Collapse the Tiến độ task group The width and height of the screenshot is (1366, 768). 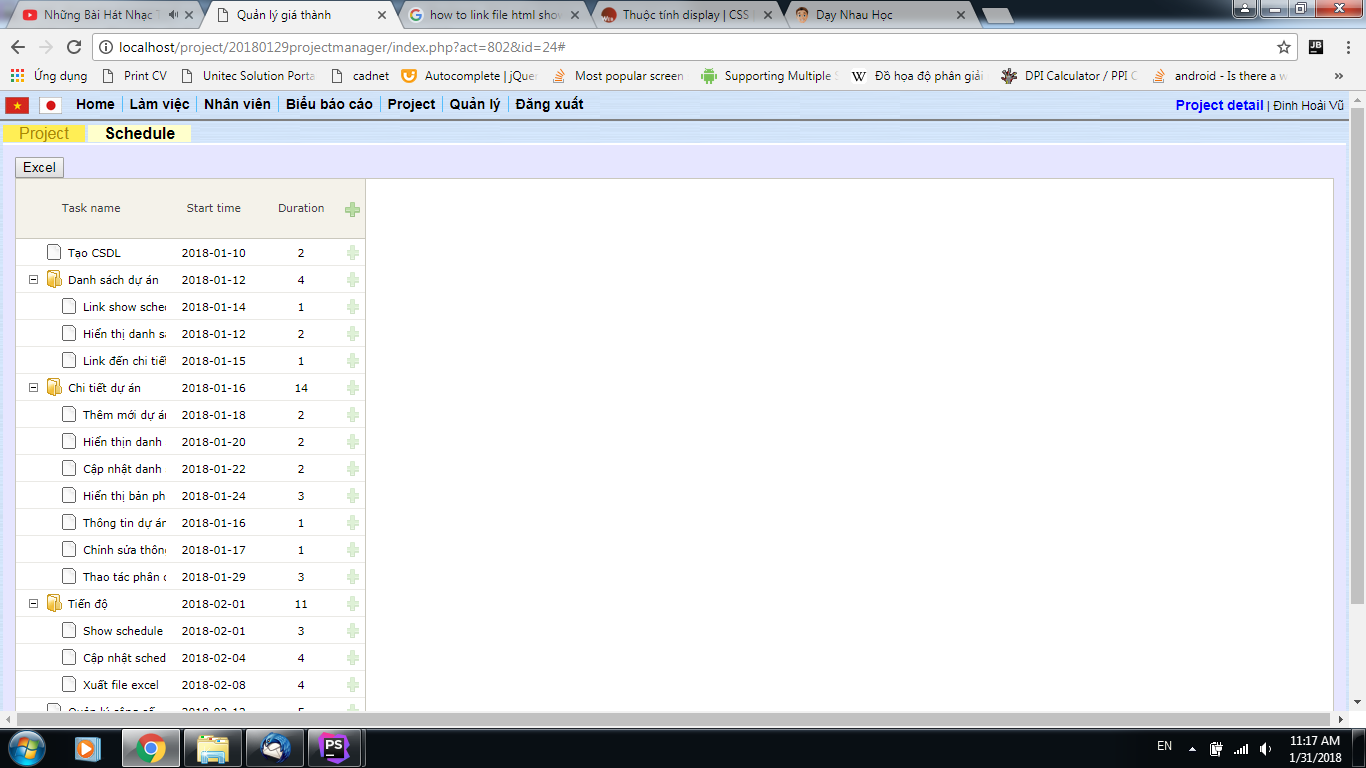33,604
